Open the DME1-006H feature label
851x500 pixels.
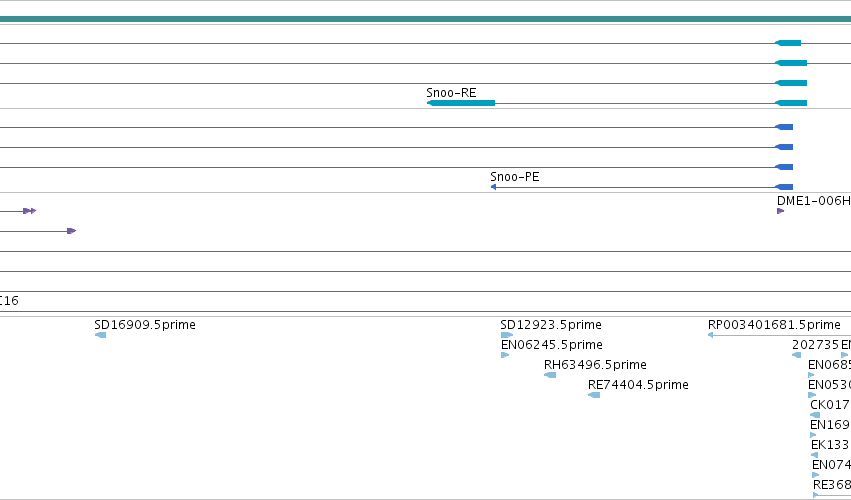pos(814,201)
